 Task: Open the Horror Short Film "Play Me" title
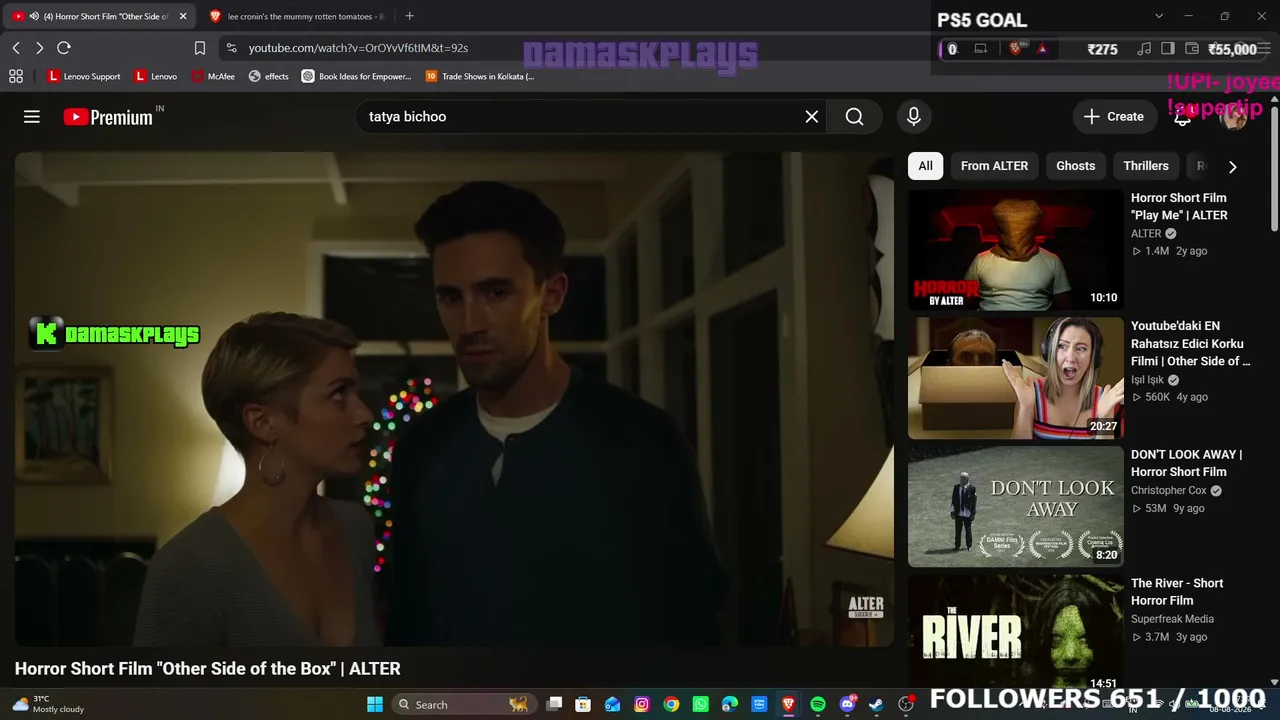[x=1179, y=206]
